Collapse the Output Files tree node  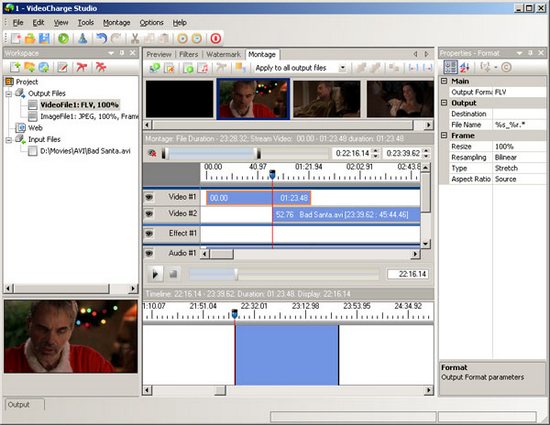pos(9,94)
